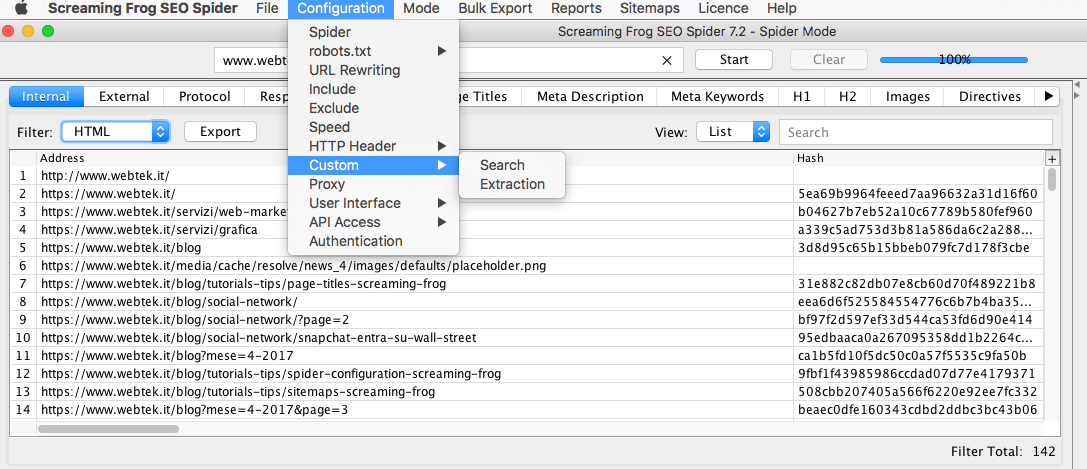This screenshot has height=469, width=1087.
Task: Sort by the Address column header
Action: pos(415,158)
